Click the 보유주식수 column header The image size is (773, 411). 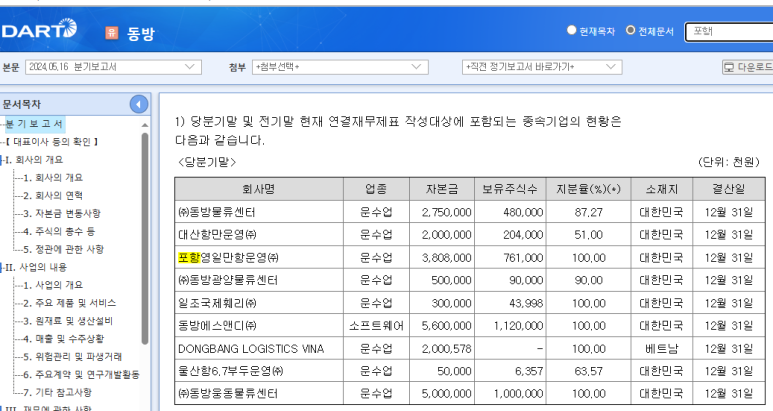point(510,189)
